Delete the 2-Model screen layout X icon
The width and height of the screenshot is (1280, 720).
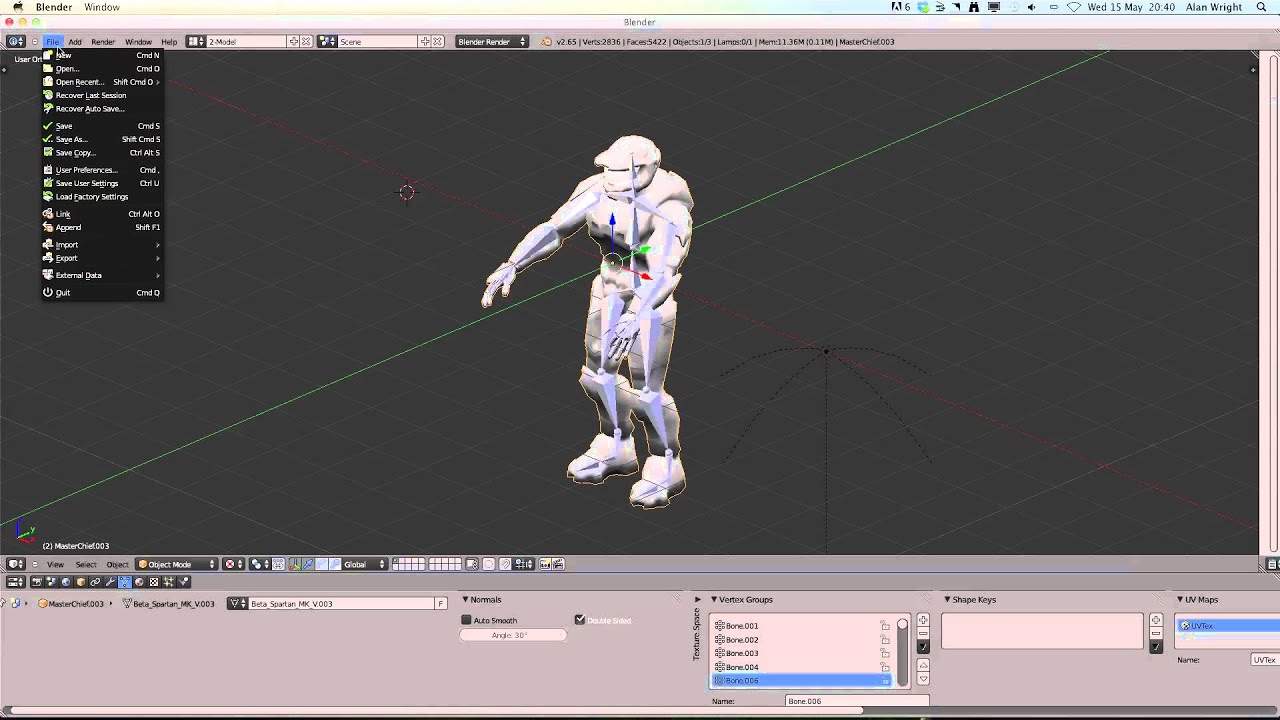pos(306,42)
